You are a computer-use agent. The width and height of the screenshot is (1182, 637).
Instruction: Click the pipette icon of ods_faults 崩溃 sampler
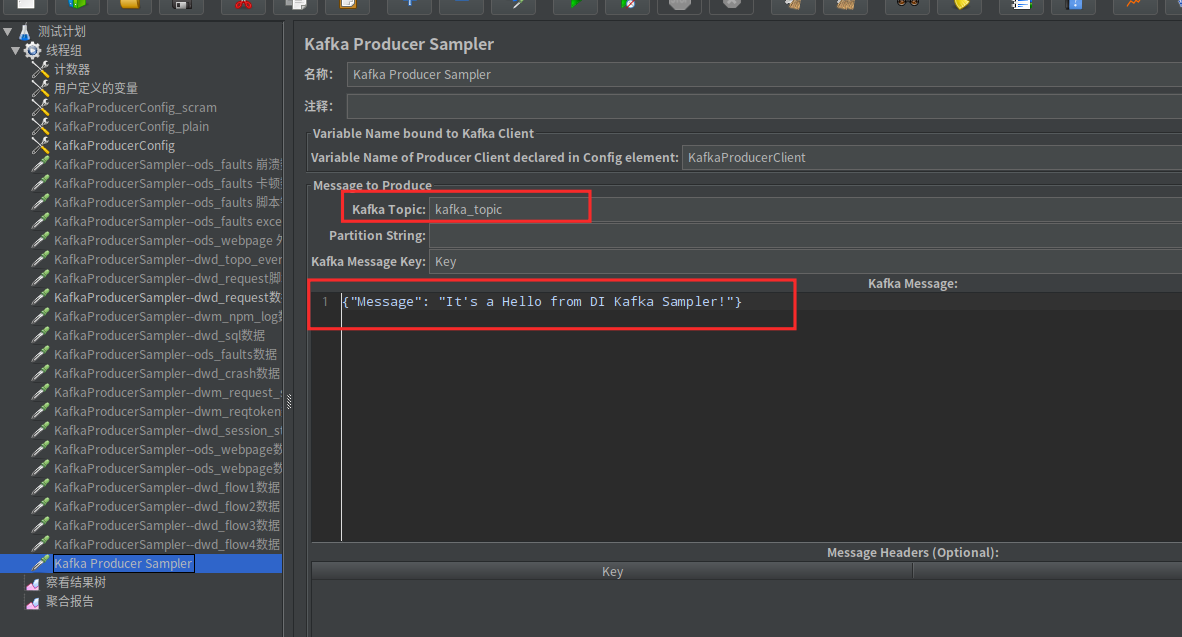(41, 164)
